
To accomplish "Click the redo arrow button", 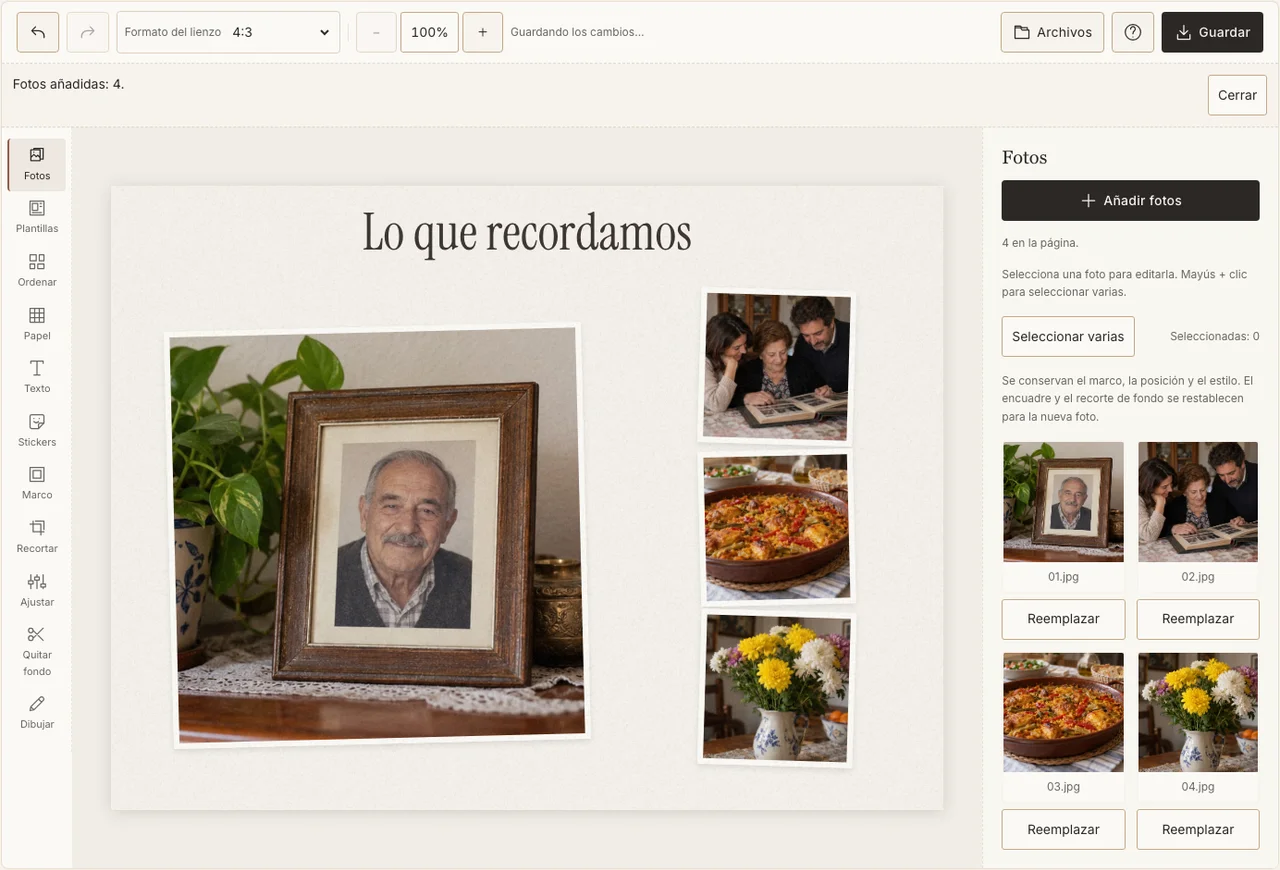I will 88,32.
